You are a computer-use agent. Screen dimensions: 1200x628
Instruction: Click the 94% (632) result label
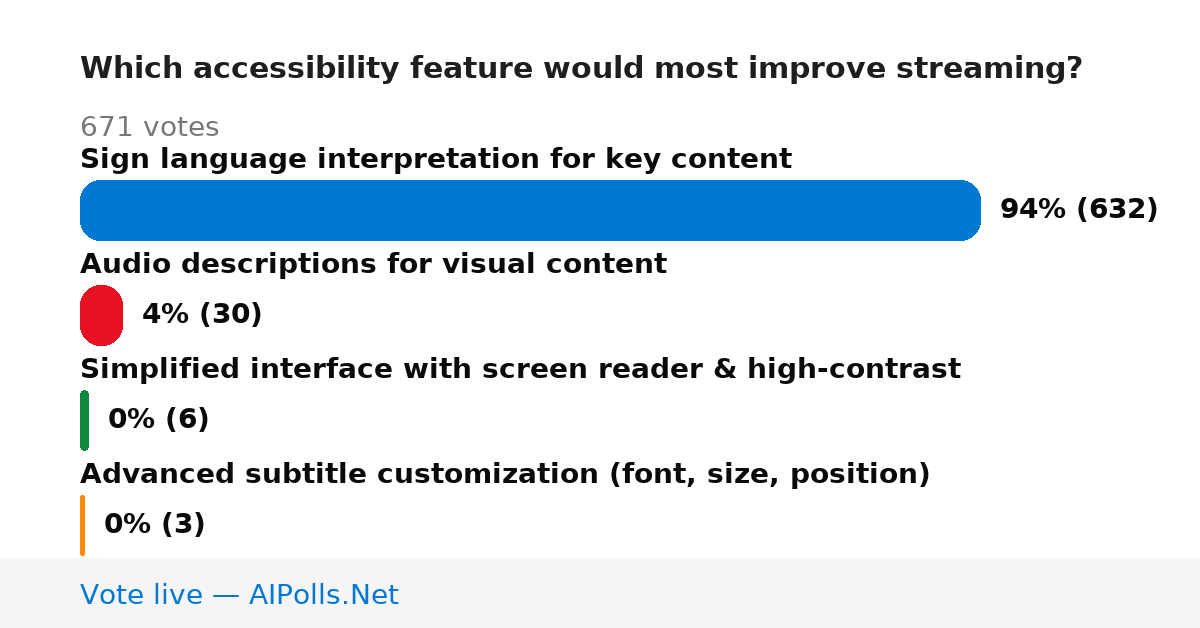[1079, 209]
